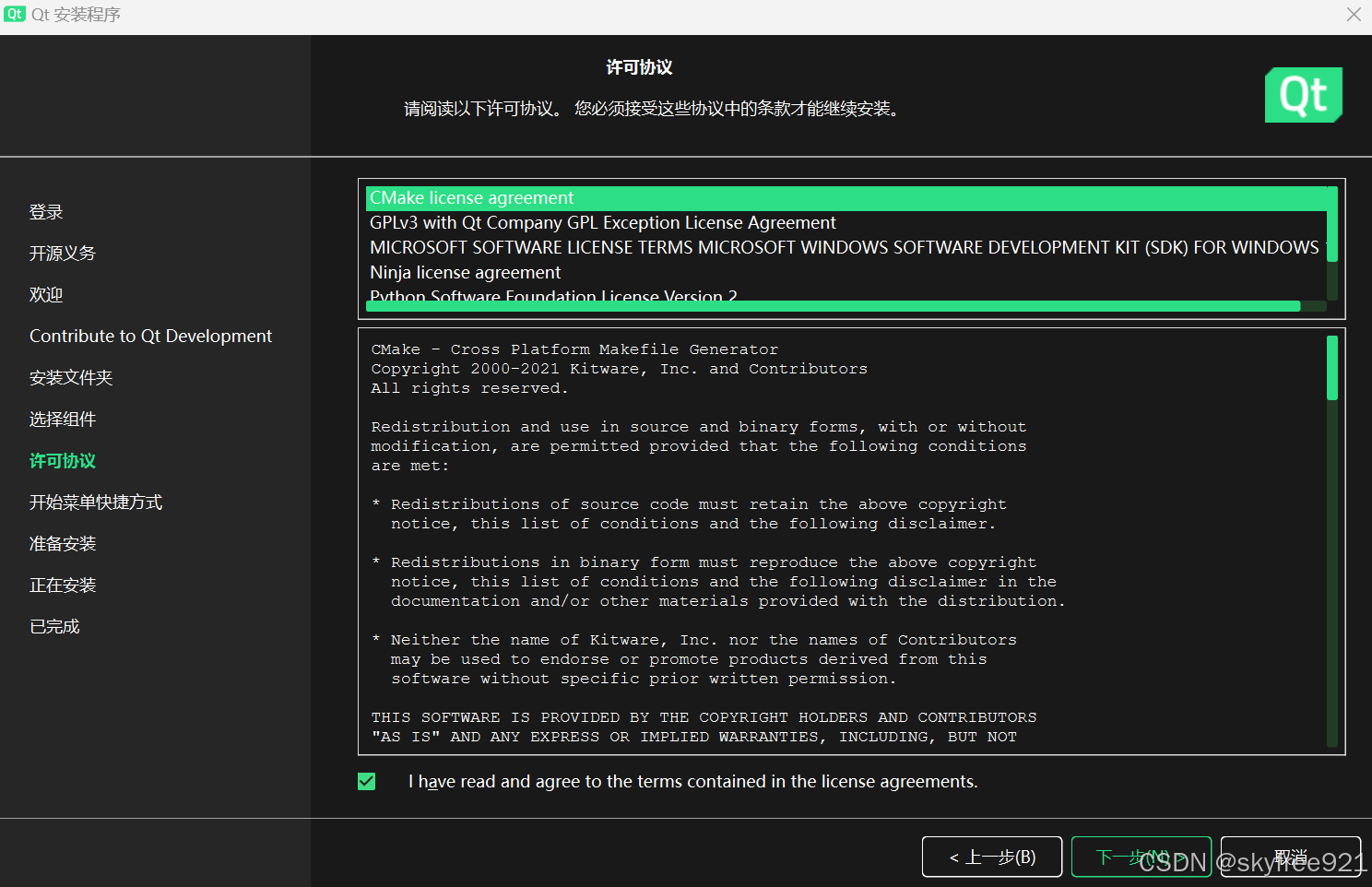Untick the license agreement acceptance checkbox

[x=366, y=781]
